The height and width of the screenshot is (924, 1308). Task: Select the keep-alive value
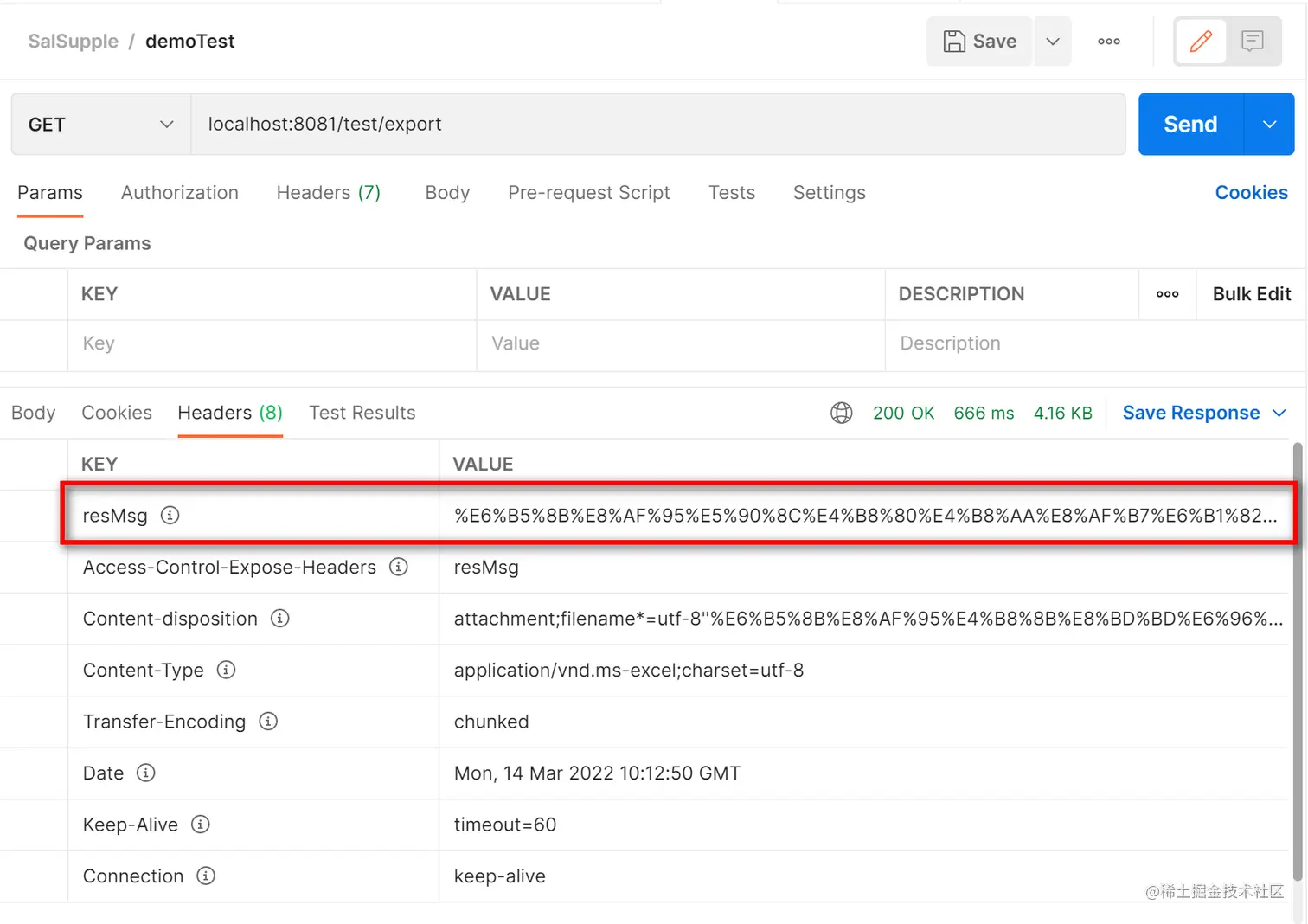coord(500,876)
